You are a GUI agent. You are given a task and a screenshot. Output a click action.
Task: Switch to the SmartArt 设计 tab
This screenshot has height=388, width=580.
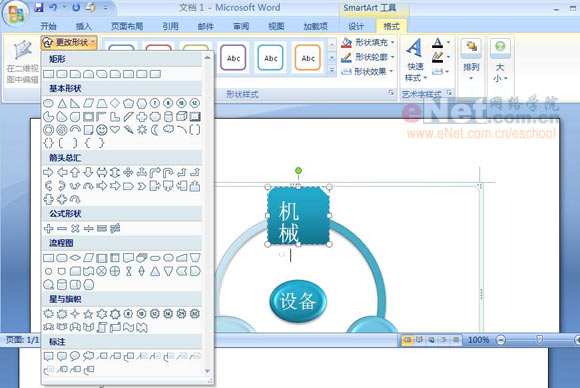coord(356,26)
